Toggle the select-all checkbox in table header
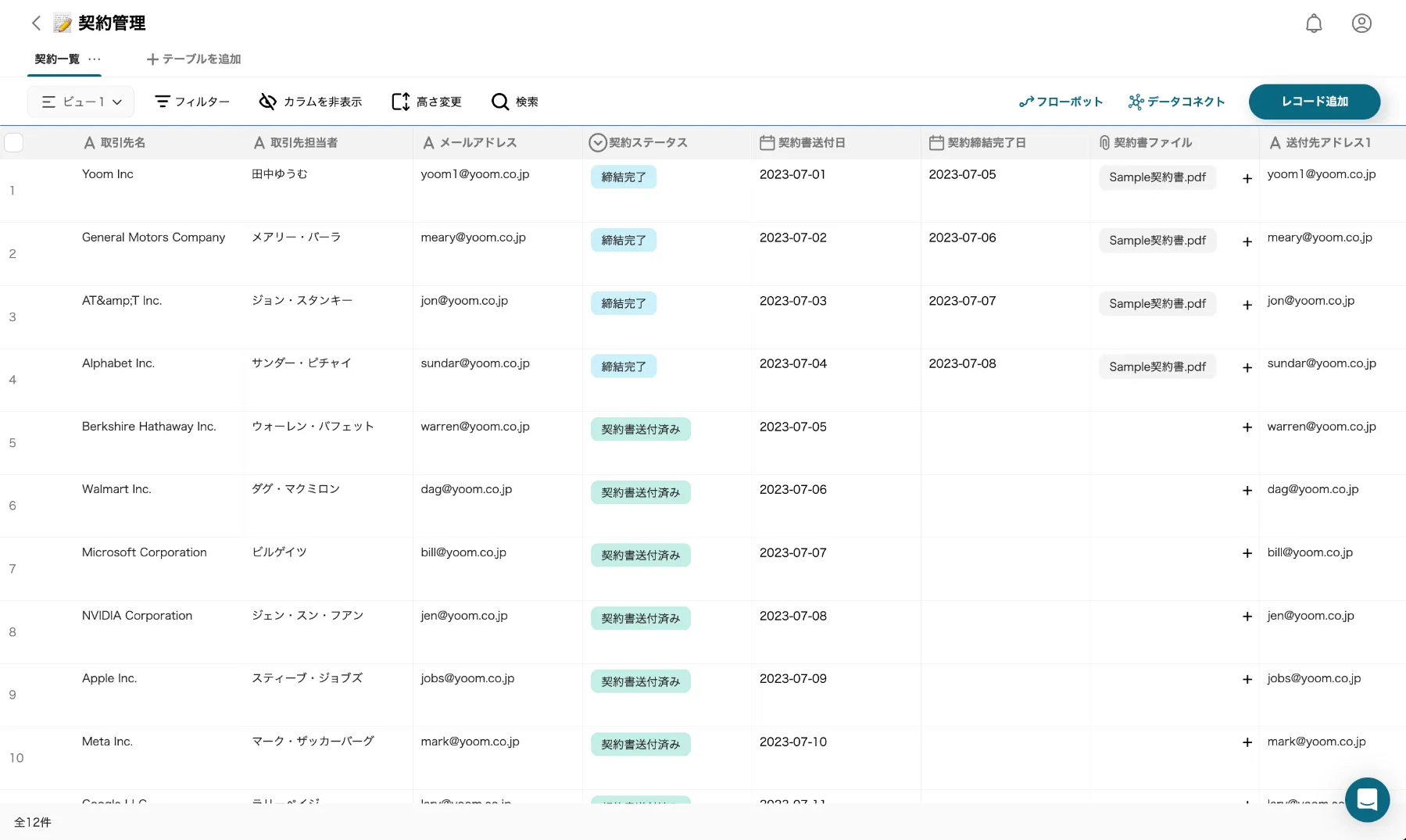Screen dimensions: 1406x840 [14, 142]
